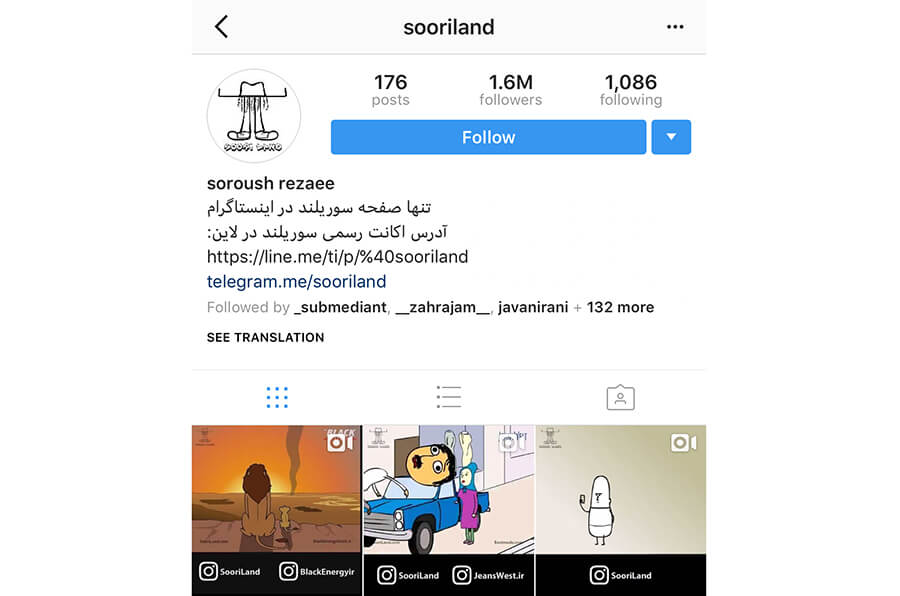This screenshot has height=596, width=900.
Task: Click the blue Follow button
Action: tap(488, 137)
